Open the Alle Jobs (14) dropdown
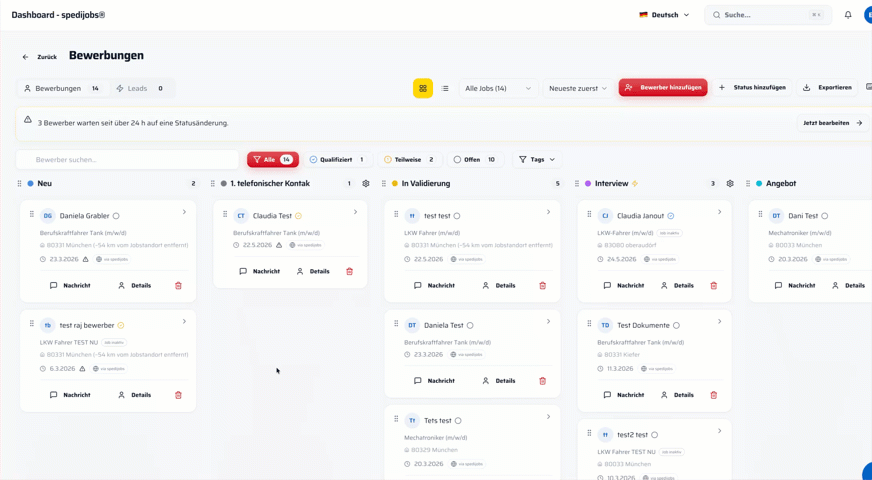This screenshot has height=480, width=872. coord(498,88)
